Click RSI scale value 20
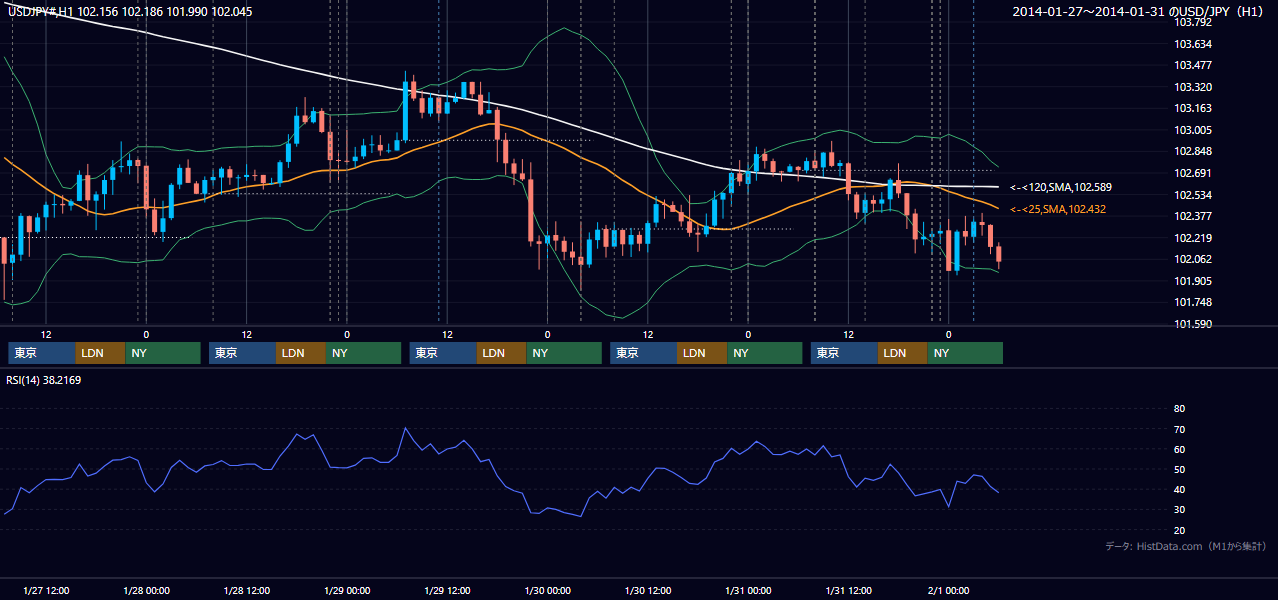 click(x=1179, y=530)
